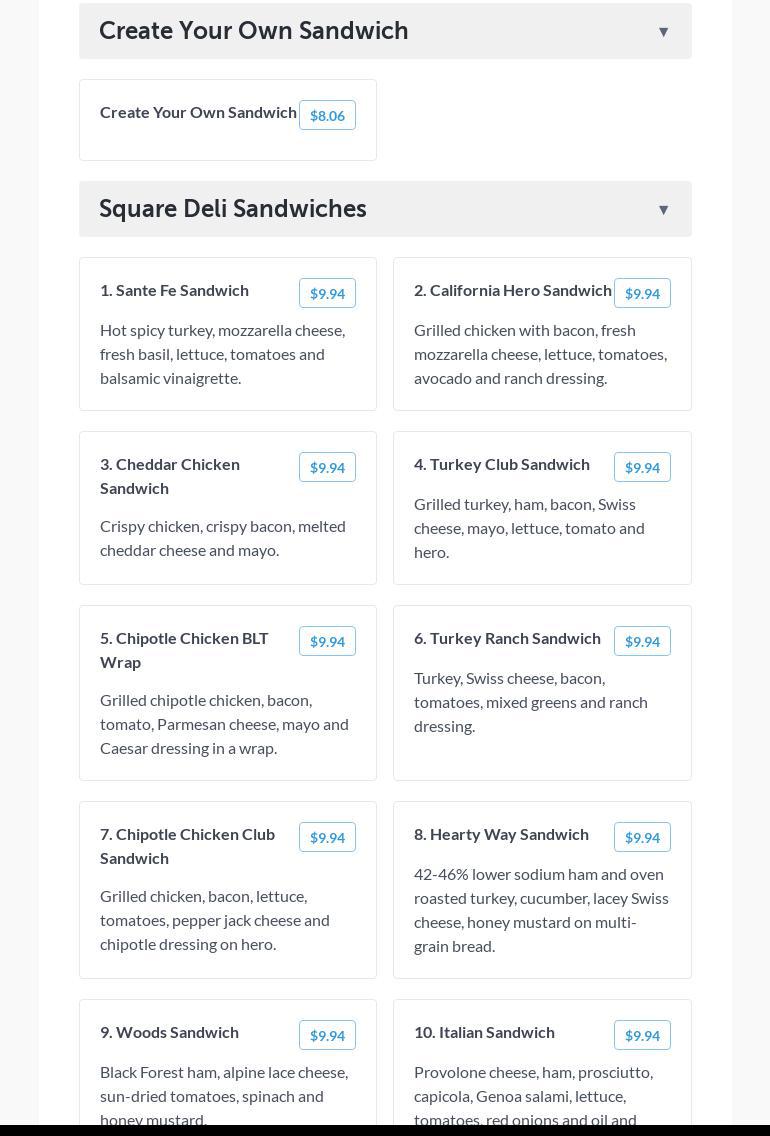Open the Create Your Own Sandwich item
Viewport: 770px width, 1136px height.
(x=198, y=113)
